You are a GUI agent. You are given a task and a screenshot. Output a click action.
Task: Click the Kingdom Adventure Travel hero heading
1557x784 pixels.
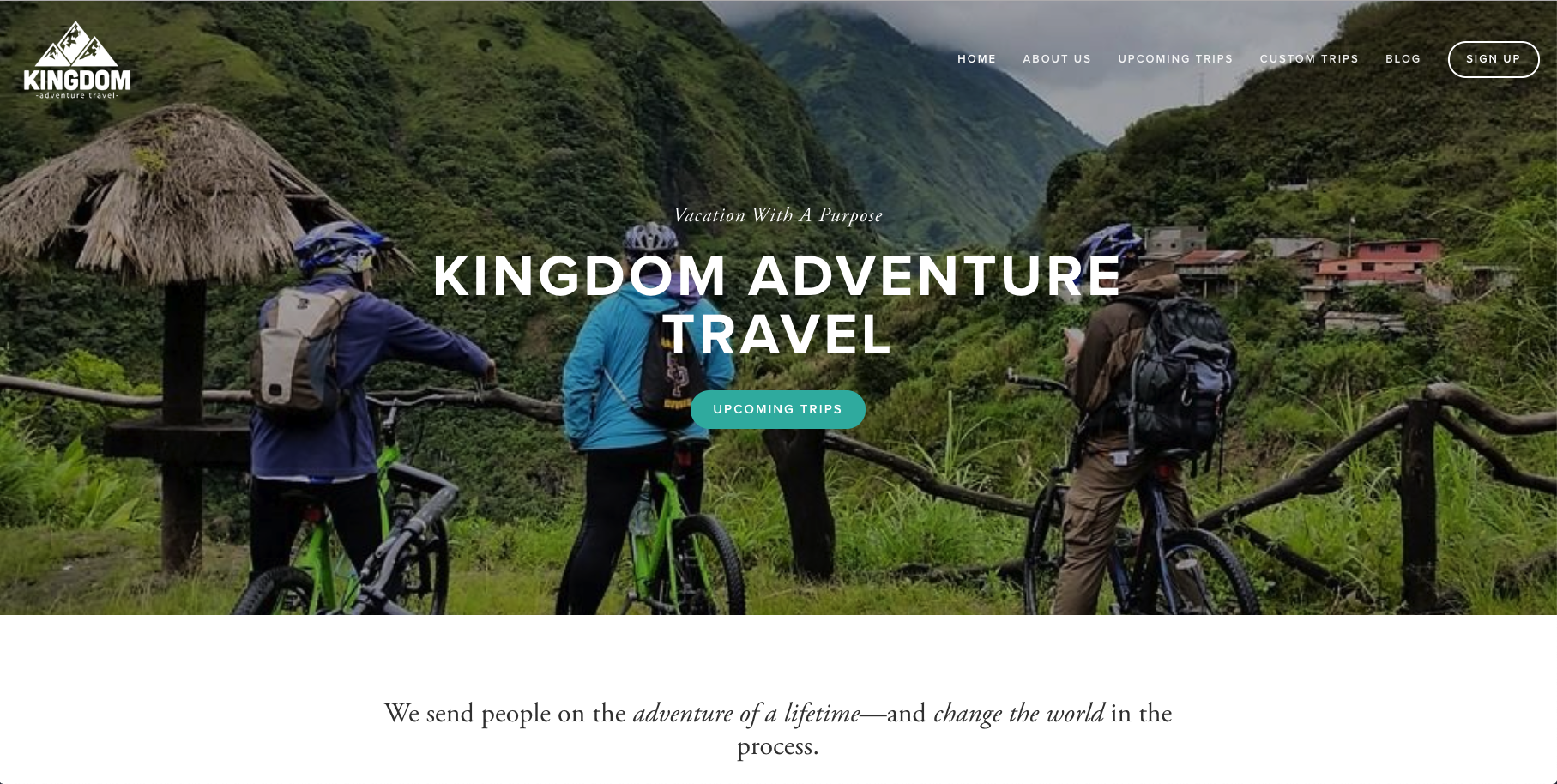point(778,305)
